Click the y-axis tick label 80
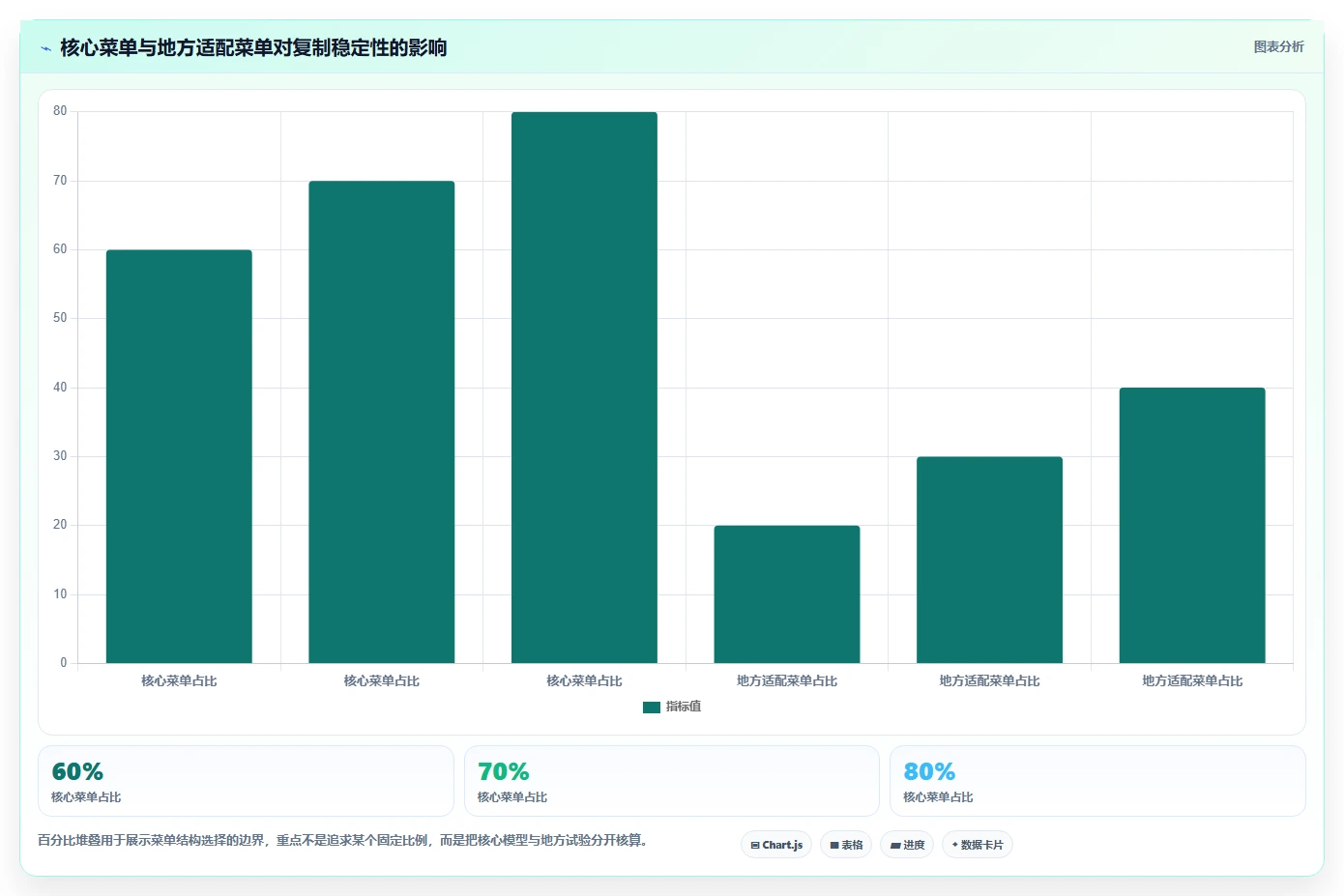 click(x=60, y=111)
